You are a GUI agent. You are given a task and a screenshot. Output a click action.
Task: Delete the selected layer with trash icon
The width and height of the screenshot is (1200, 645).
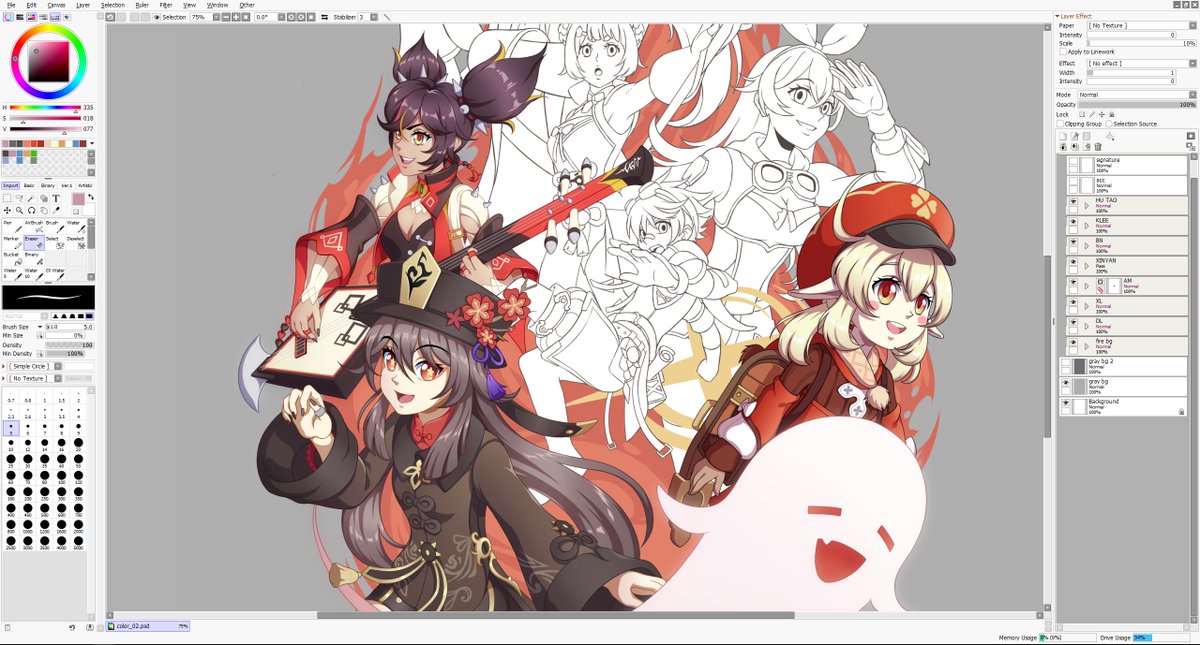click(x=1098, y=147)
